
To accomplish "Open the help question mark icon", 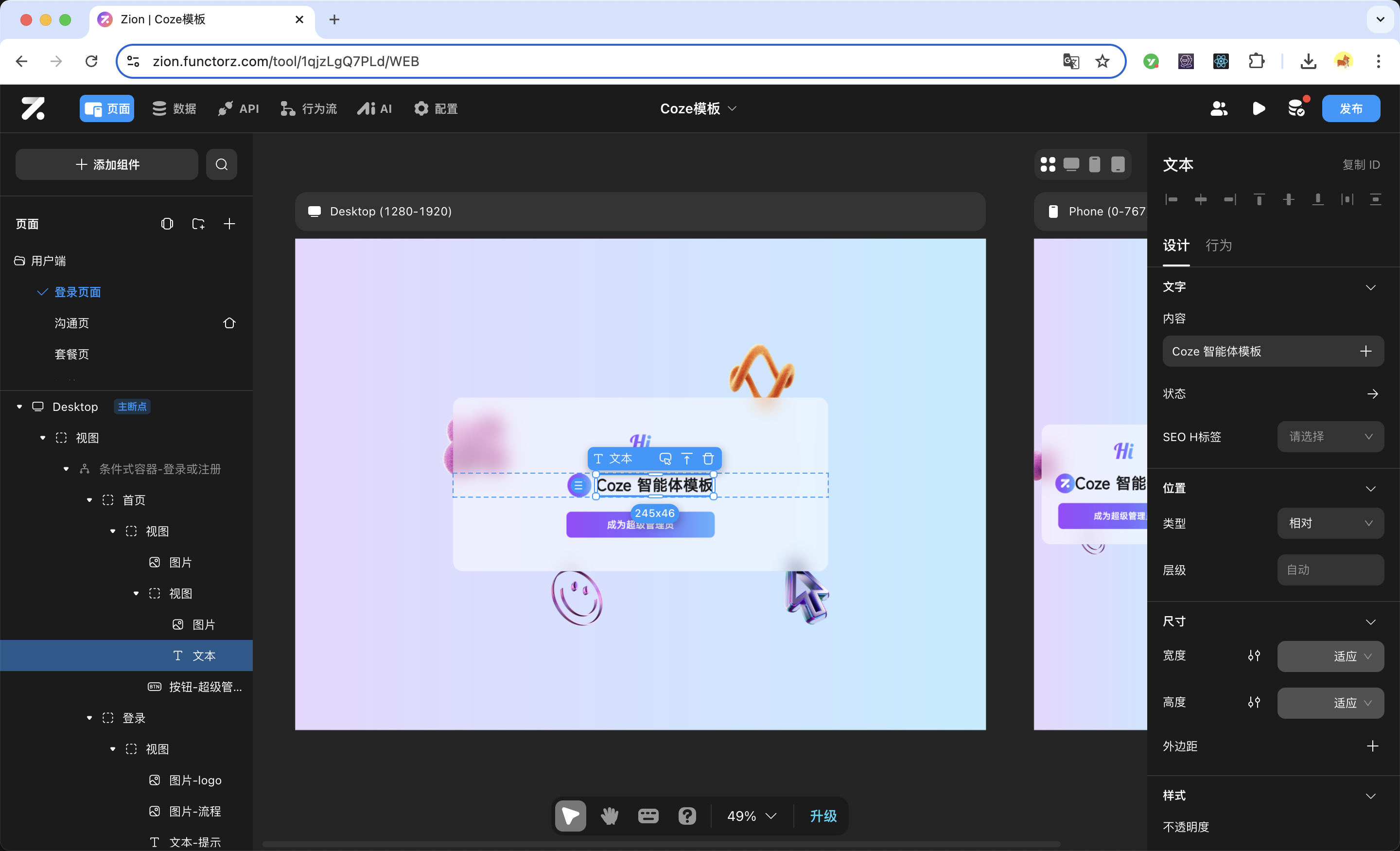I will point(687,816).
